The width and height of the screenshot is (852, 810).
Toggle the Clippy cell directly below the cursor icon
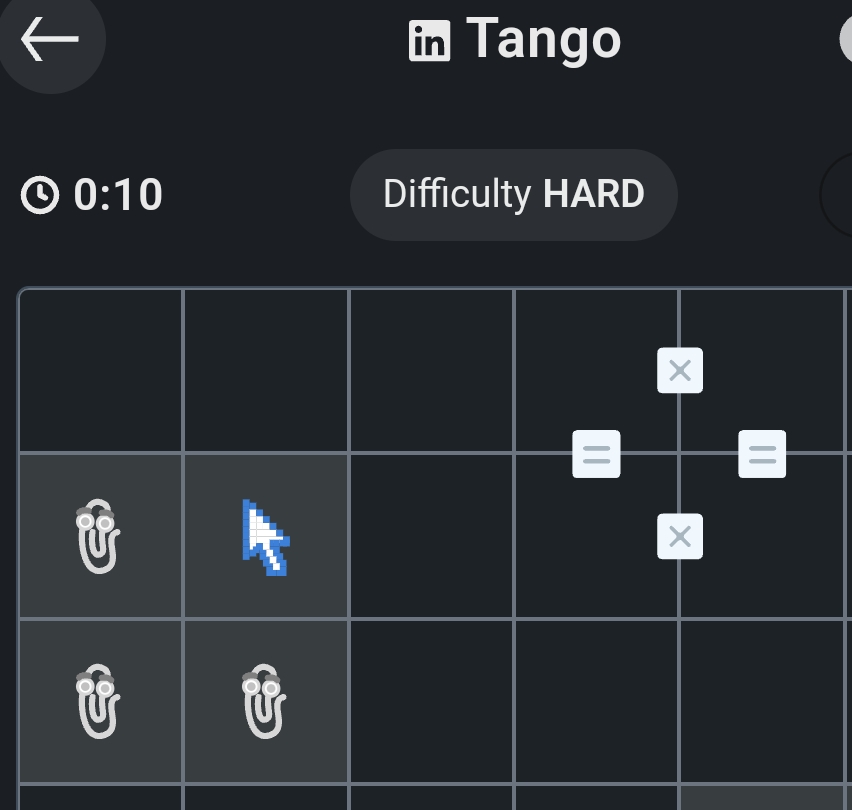pyautogui.click(x=265, y=701)
